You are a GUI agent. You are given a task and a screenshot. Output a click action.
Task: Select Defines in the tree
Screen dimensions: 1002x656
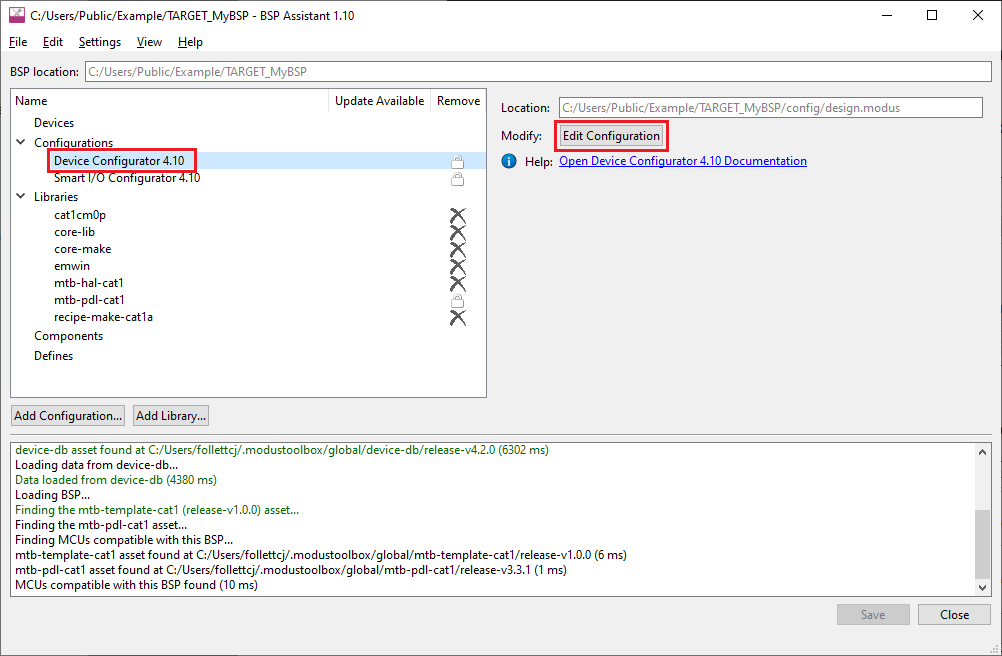tap(54, 356)
